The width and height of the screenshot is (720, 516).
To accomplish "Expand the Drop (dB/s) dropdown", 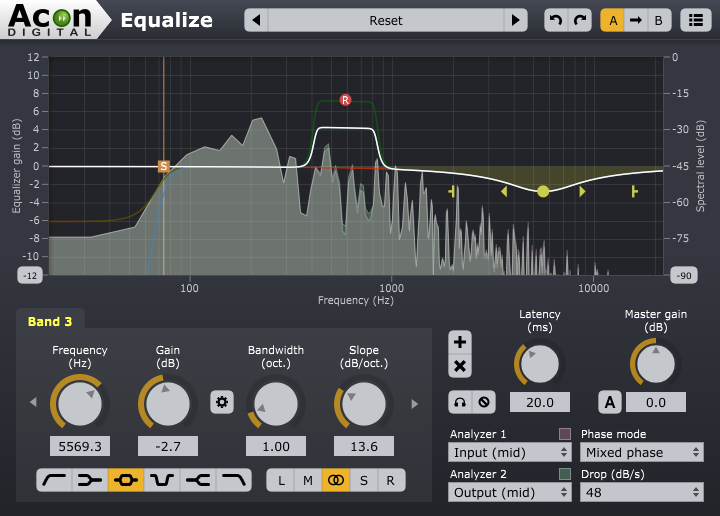I will point(641,492).
